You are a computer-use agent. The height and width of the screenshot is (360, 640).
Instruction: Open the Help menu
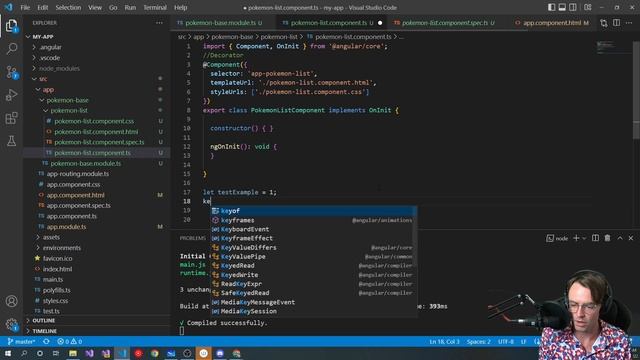point(180,7)
